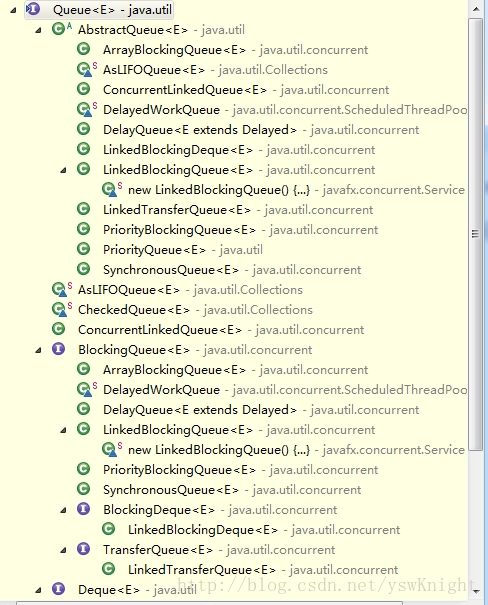Select PriorityBlockingQueue<E> label under BlockingQueue
488x605 pixels.
[x=179, y=470]
